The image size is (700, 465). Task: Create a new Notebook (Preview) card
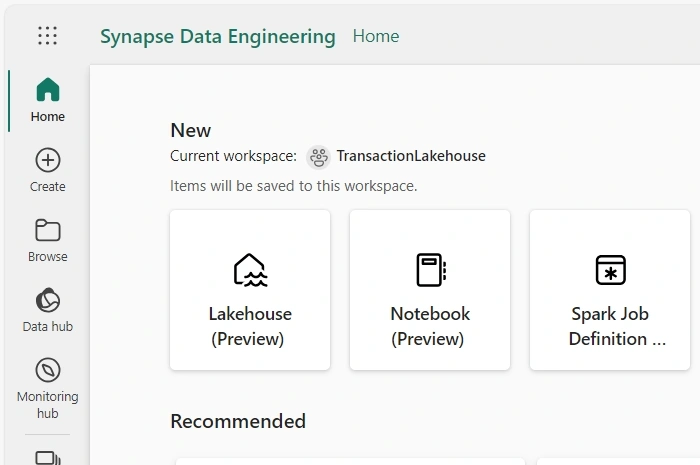tap(430, 290)
